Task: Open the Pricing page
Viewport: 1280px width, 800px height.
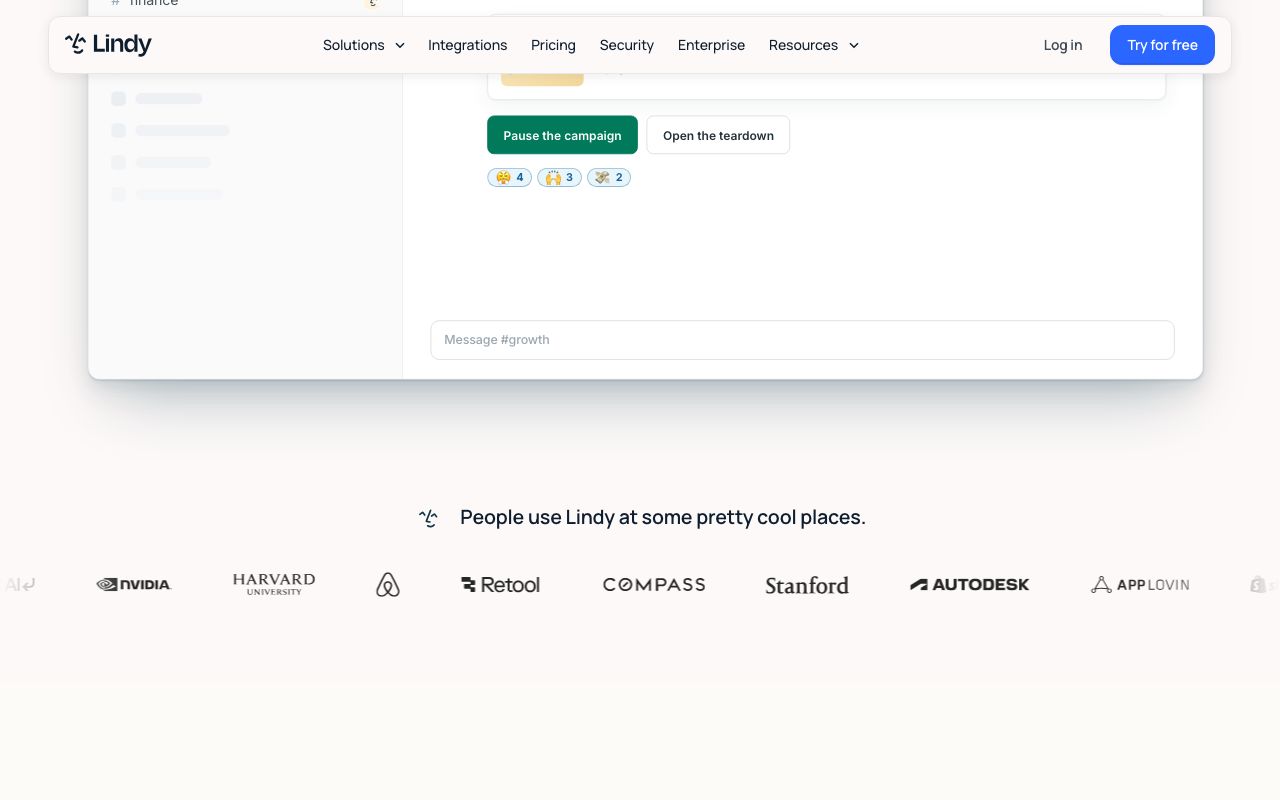Action: (553, 45)
